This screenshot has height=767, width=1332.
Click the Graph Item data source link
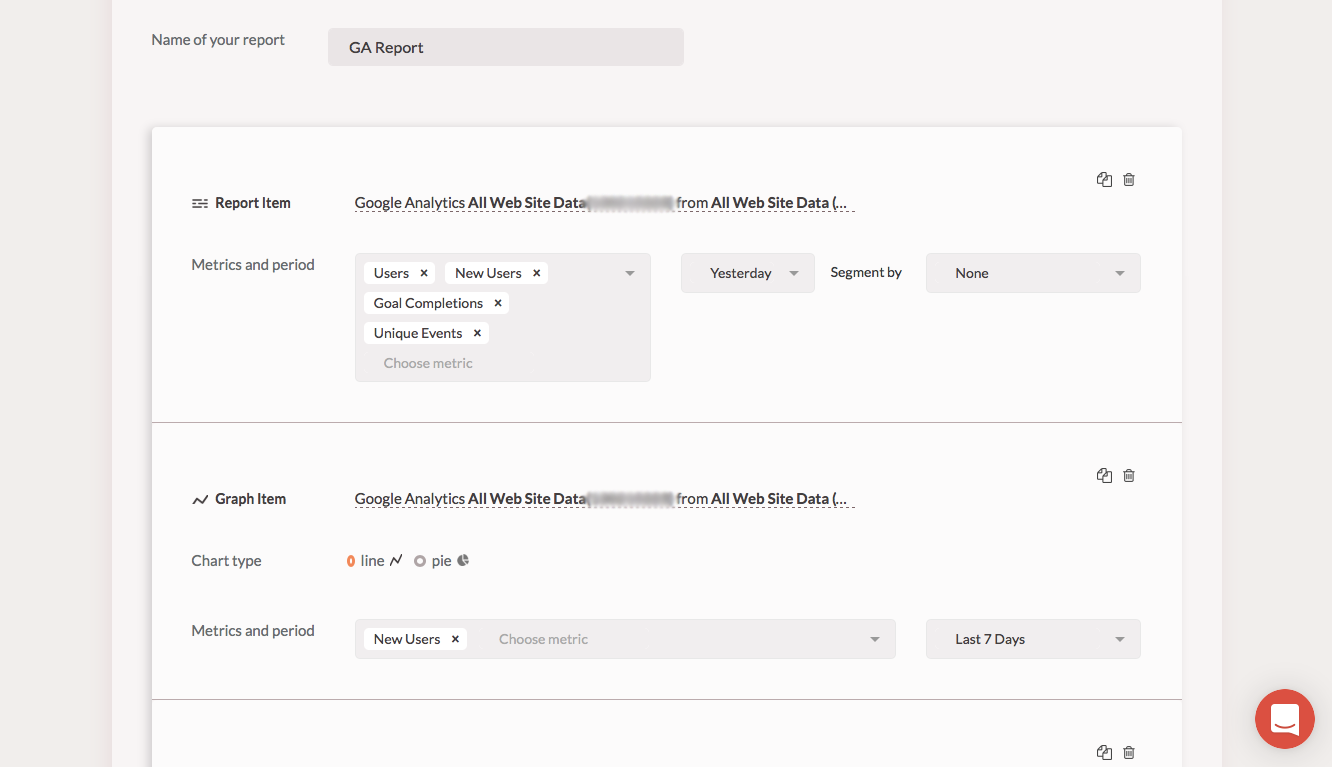click(x=604, y=499)
